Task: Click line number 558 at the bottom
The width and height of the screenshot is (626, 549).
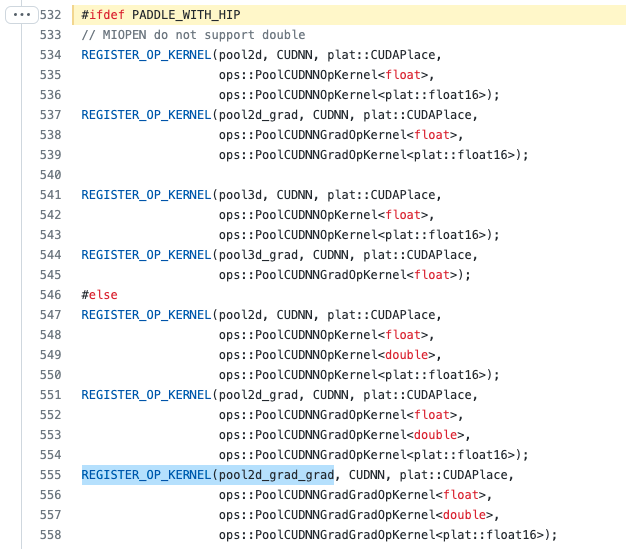Action: (50, 535)
